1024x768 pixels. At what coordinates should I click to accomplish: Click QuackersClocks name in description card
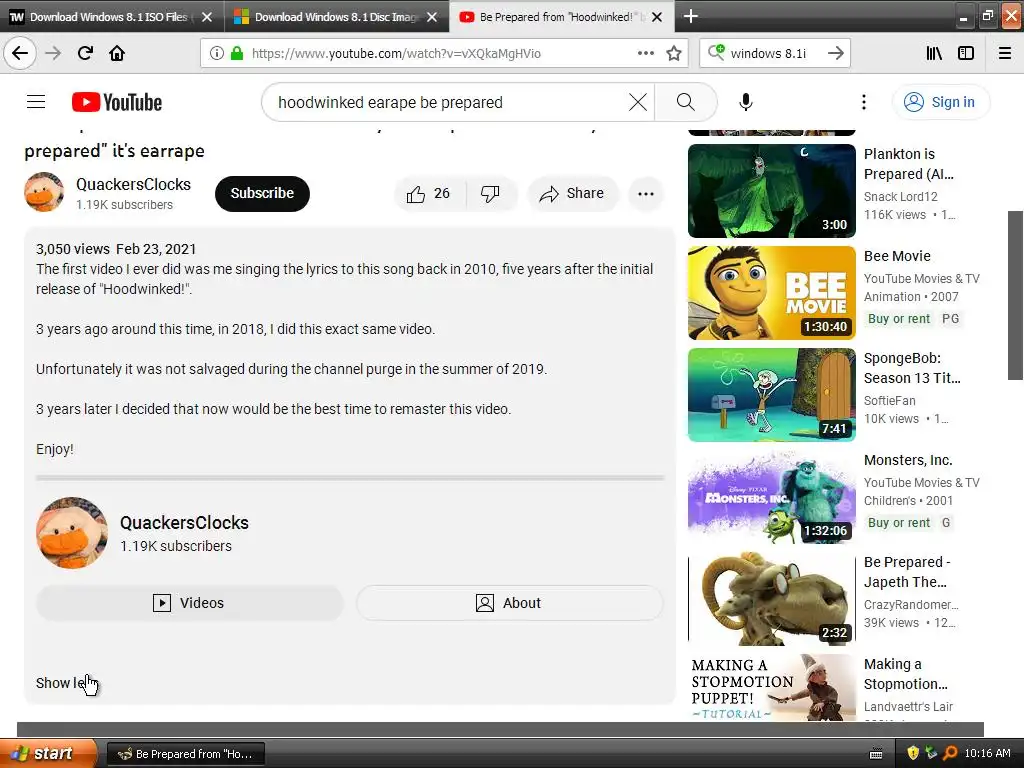point(184,523)
